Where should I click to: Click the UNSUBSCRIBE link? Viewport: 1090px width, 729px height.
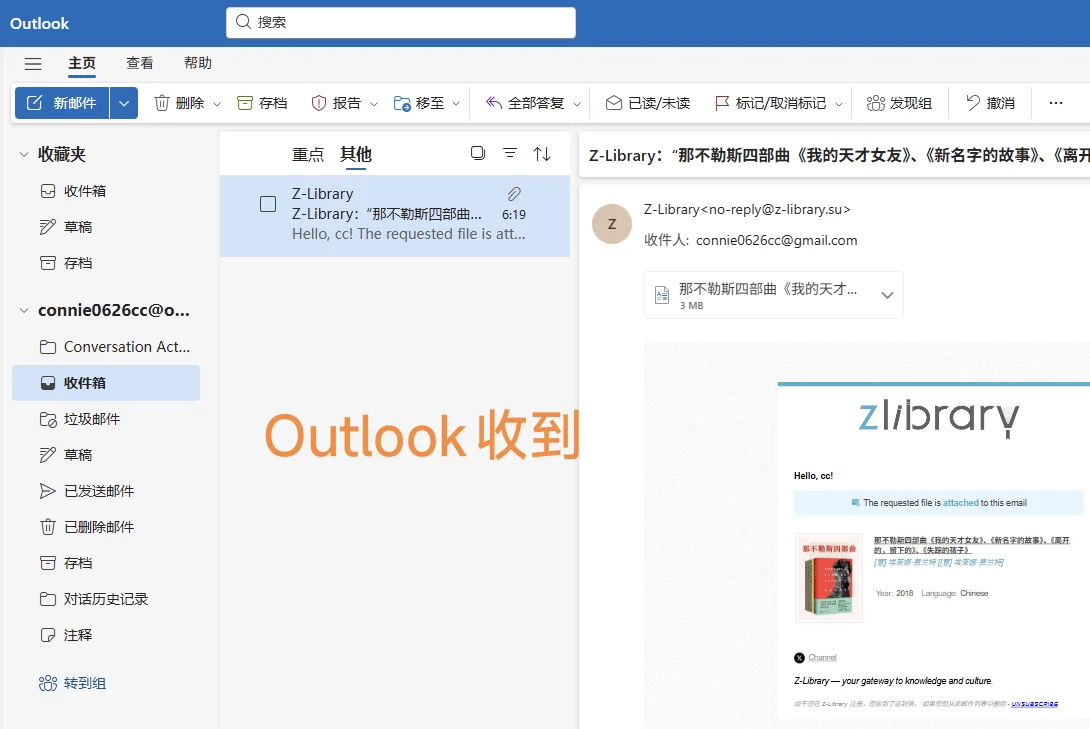(x=1034, y=704)
